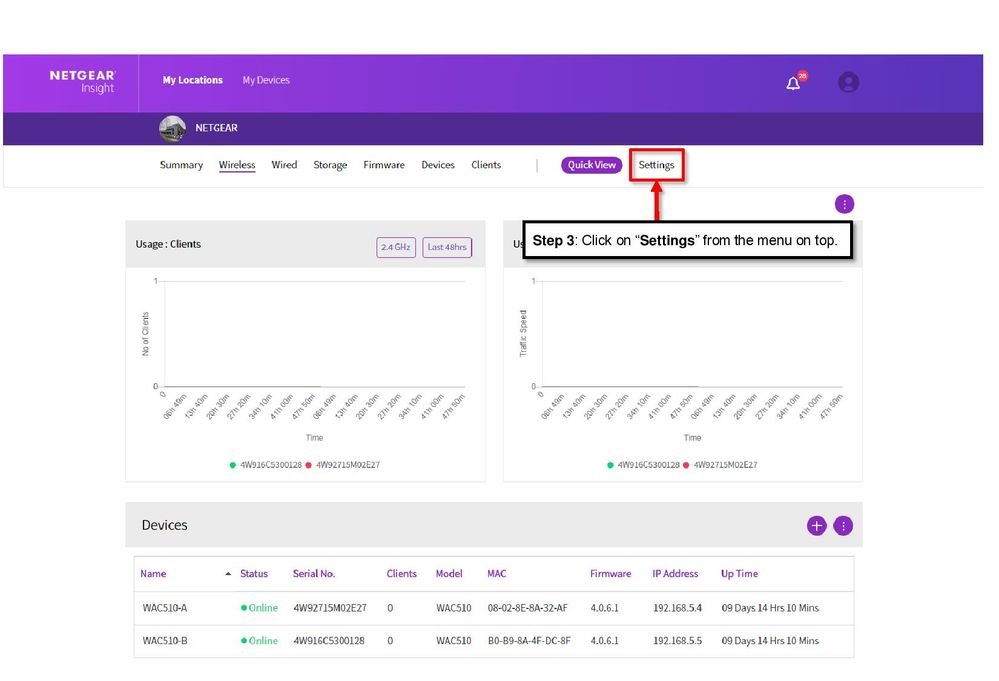Sort devices by Model column
This screenshot has width=999, height=681.
point(449,574)
